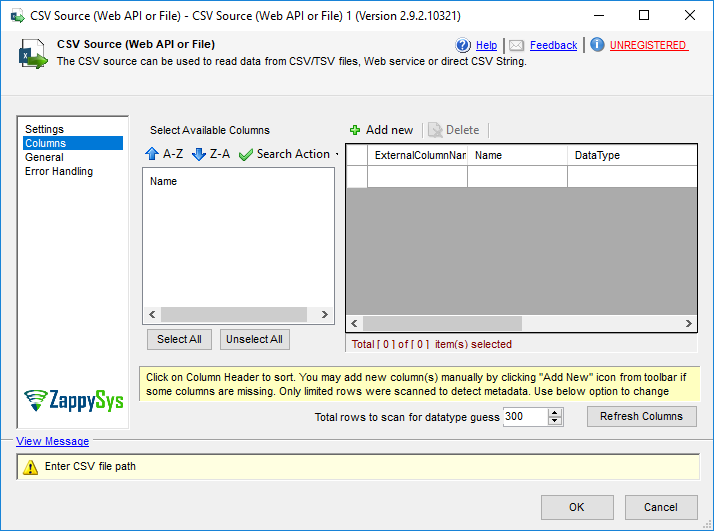Confirm with the OK button

pos(577,507)
